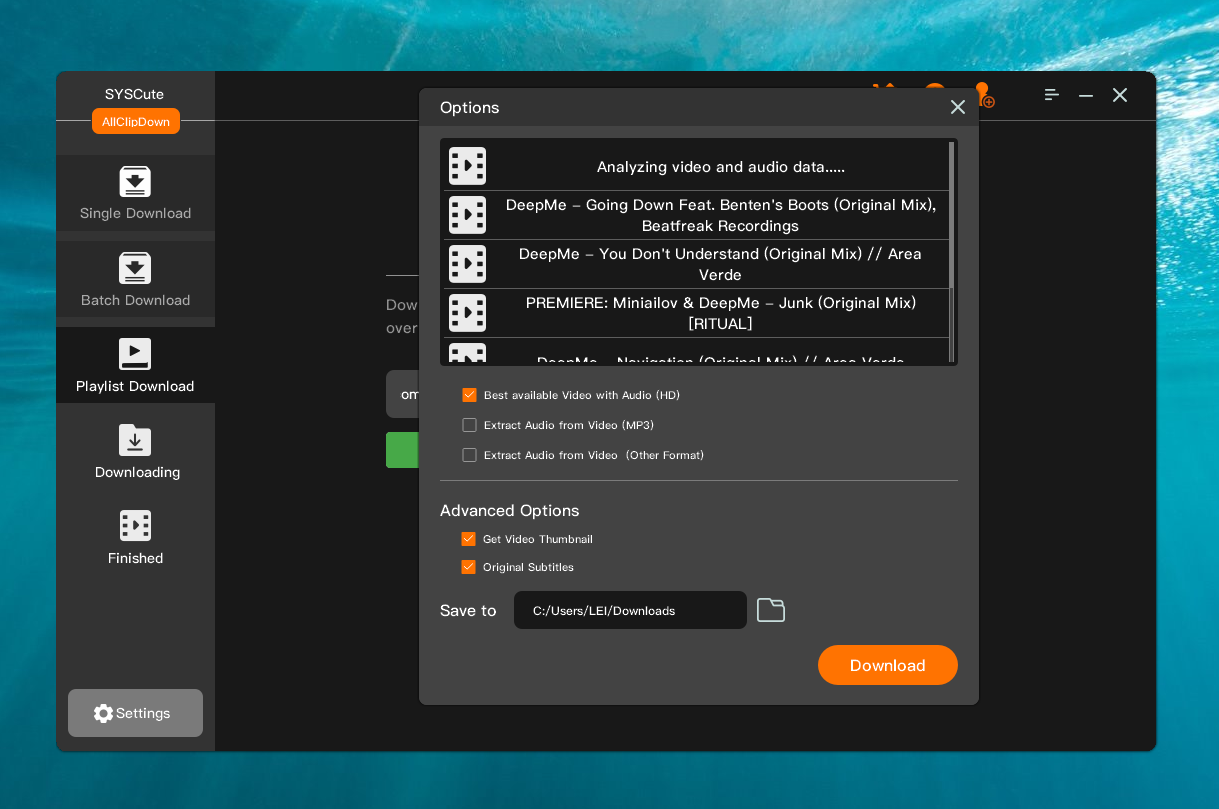Close the Options dialog

(957, 107)
